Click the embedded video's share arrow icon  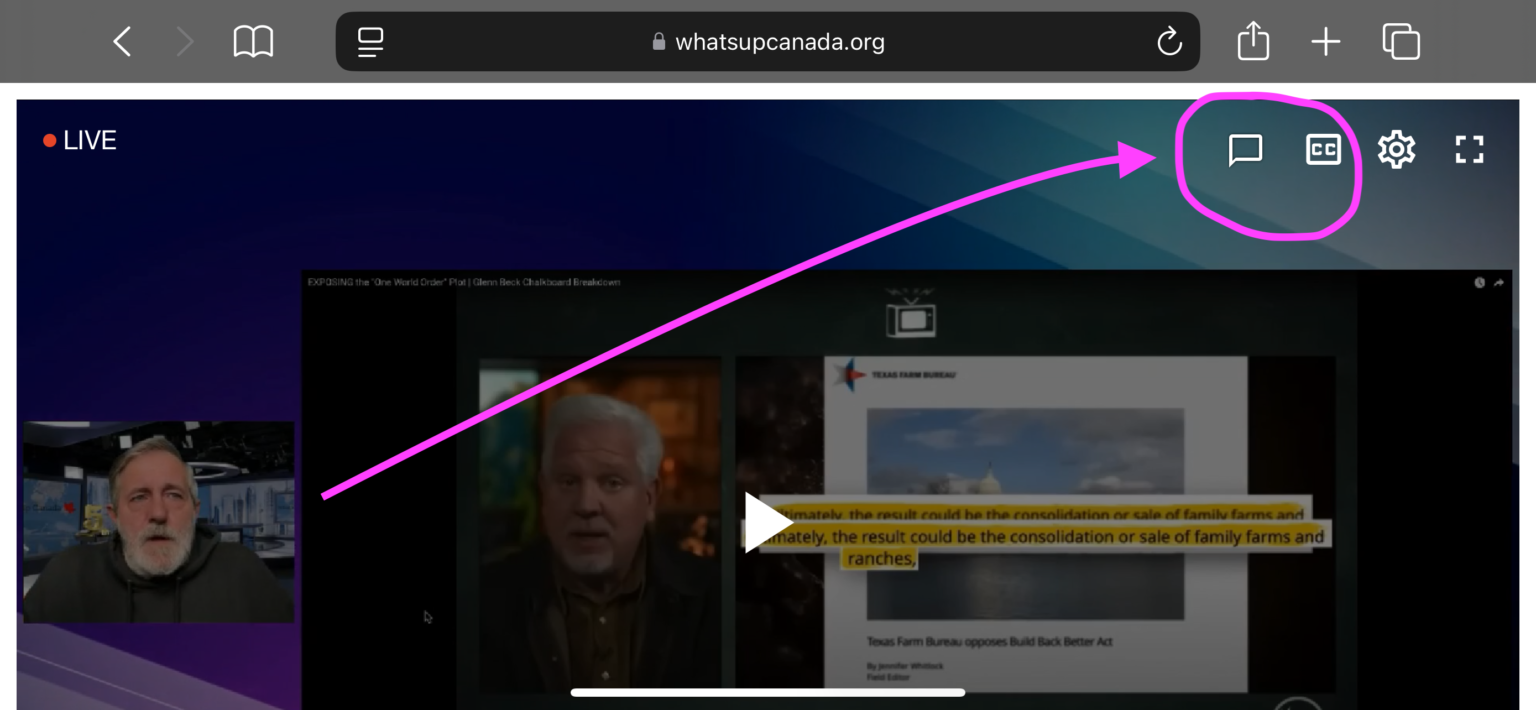click(1499, 283)
